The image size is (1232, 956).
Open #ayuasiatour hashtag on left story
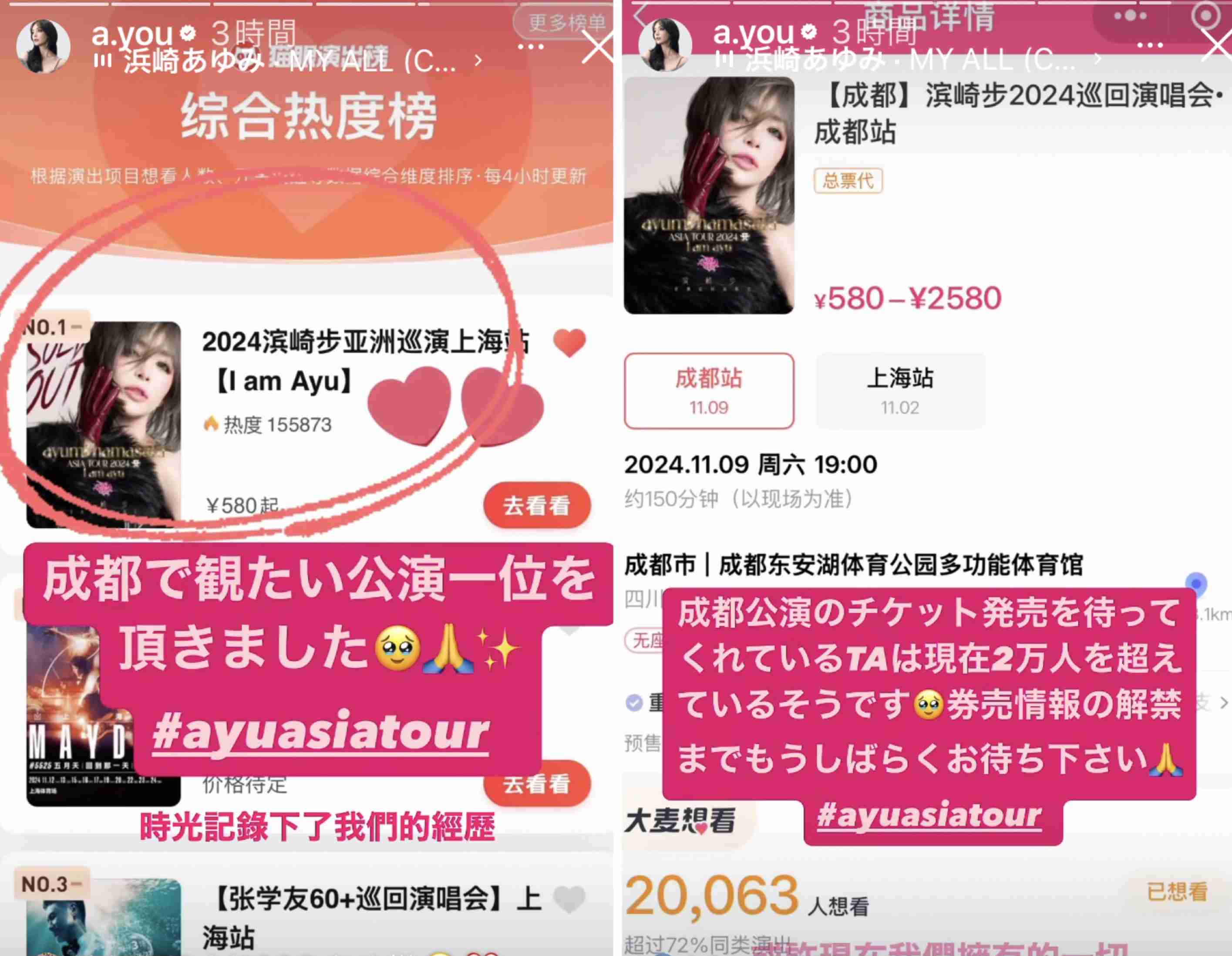tap(320, 732)
